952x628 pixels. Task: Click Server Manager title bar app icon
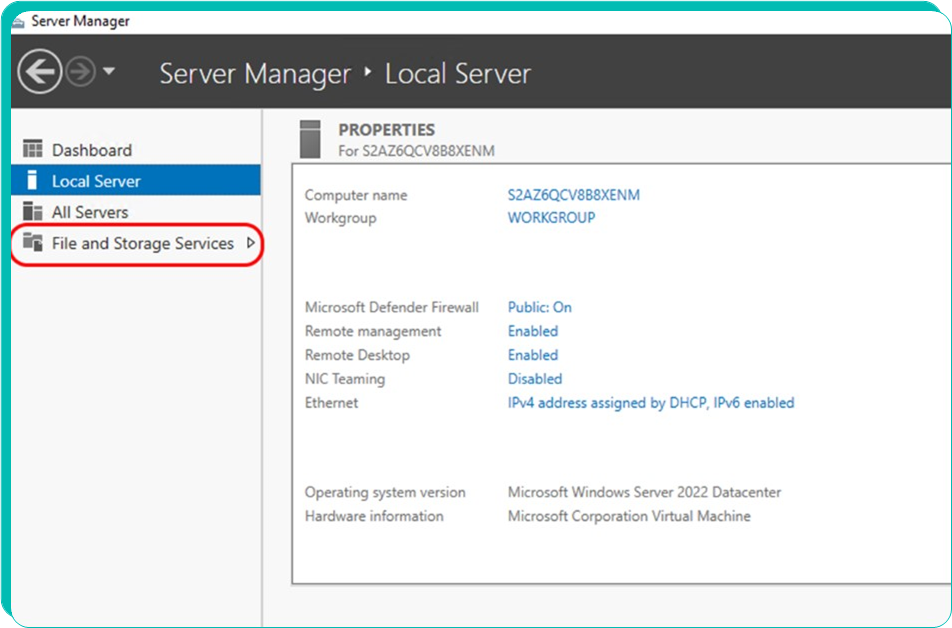coord(18,22)
